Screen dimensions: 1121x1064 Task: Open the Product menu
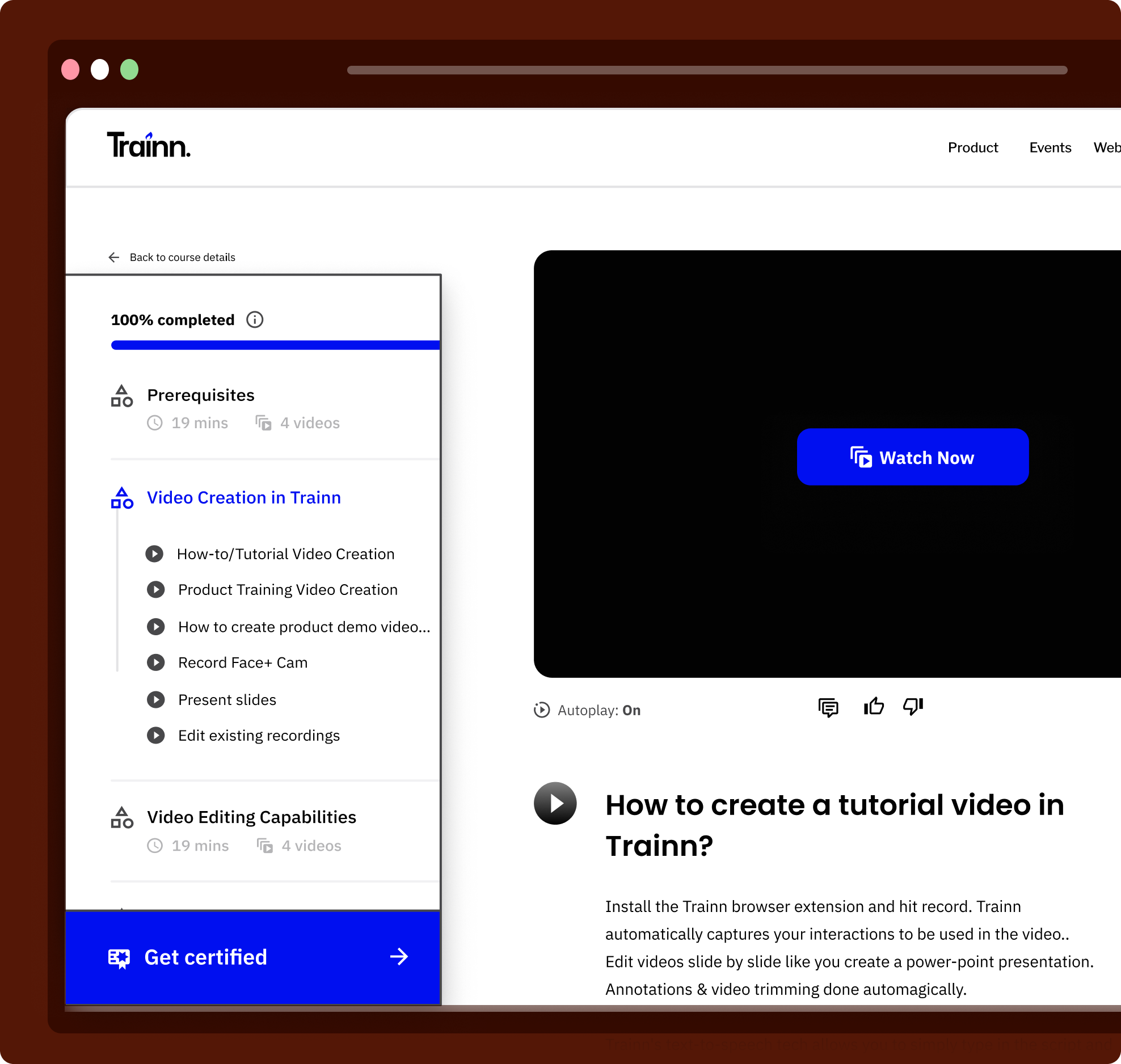[973, 147]
